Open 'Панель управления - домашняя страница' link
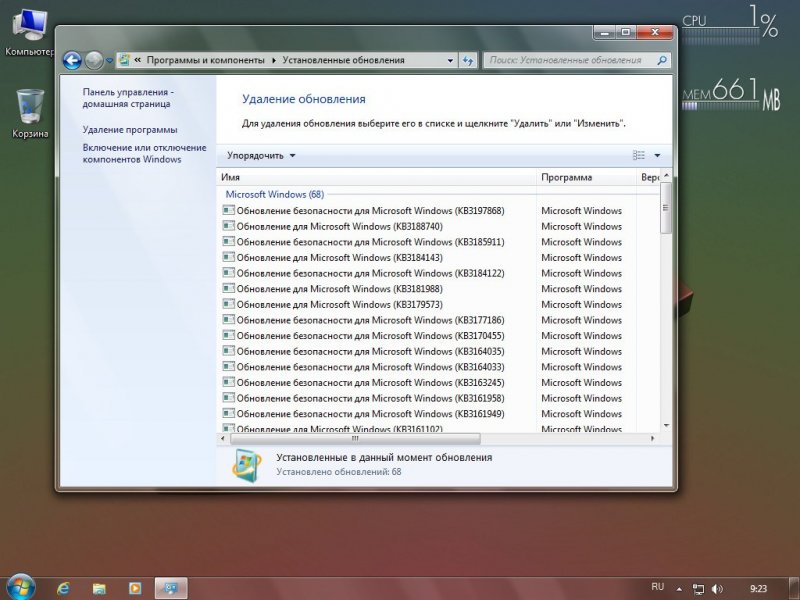800x600 pixels. pyautogui.click(x=128, y=98)
